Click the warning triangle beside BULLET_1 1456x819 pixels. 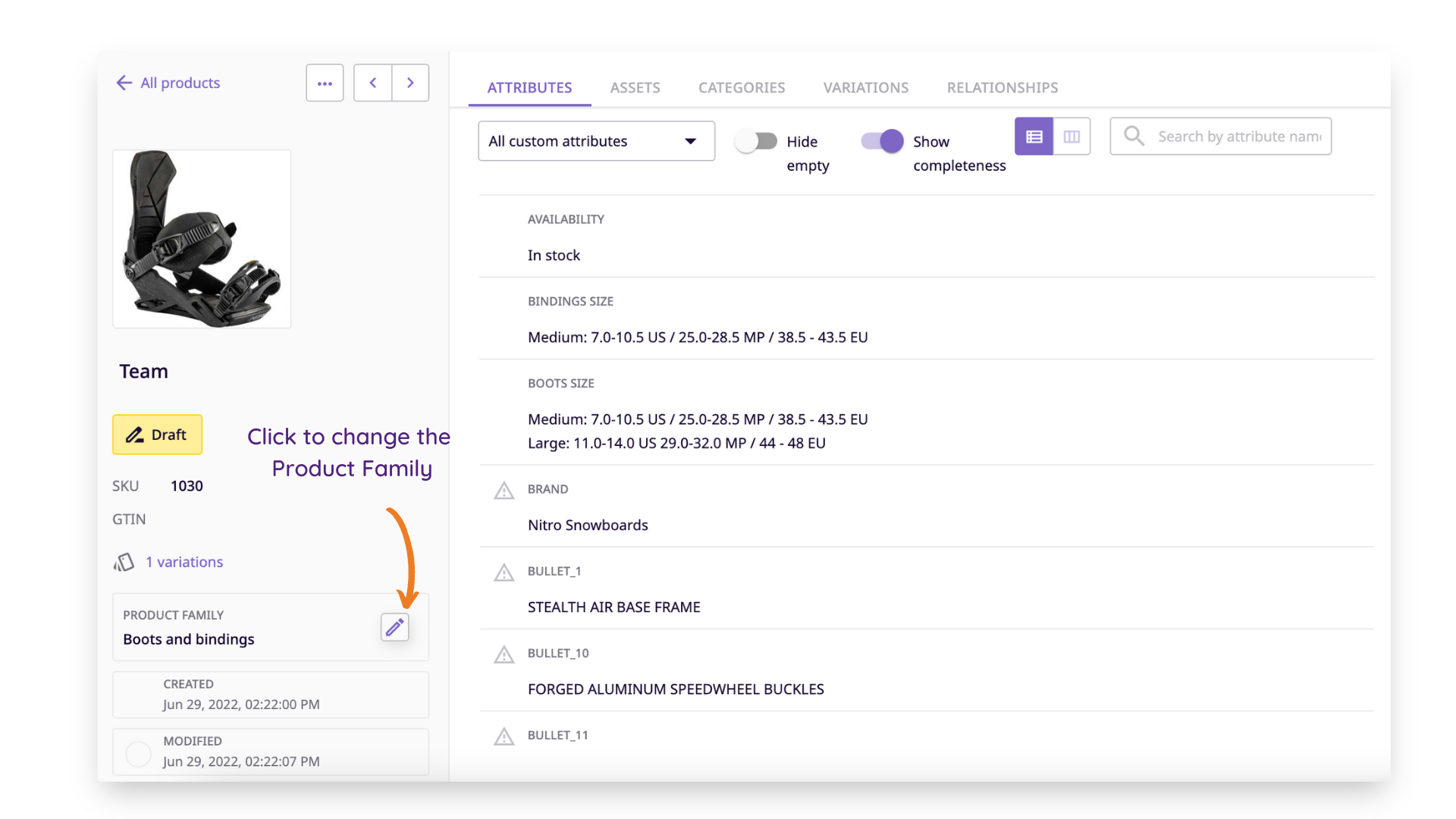click(504, 572)
